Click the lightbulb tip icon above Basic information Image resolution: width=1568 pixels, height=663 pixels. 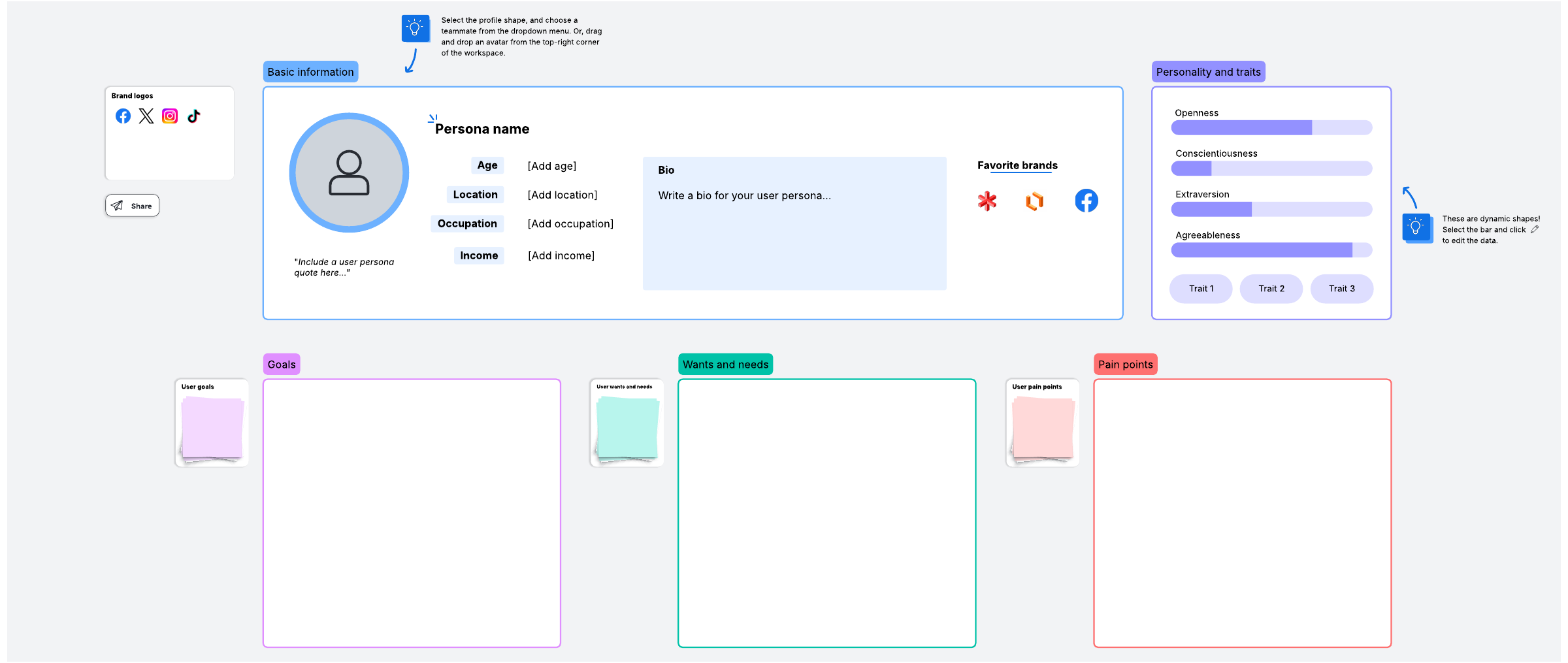(x=415, y=29)
